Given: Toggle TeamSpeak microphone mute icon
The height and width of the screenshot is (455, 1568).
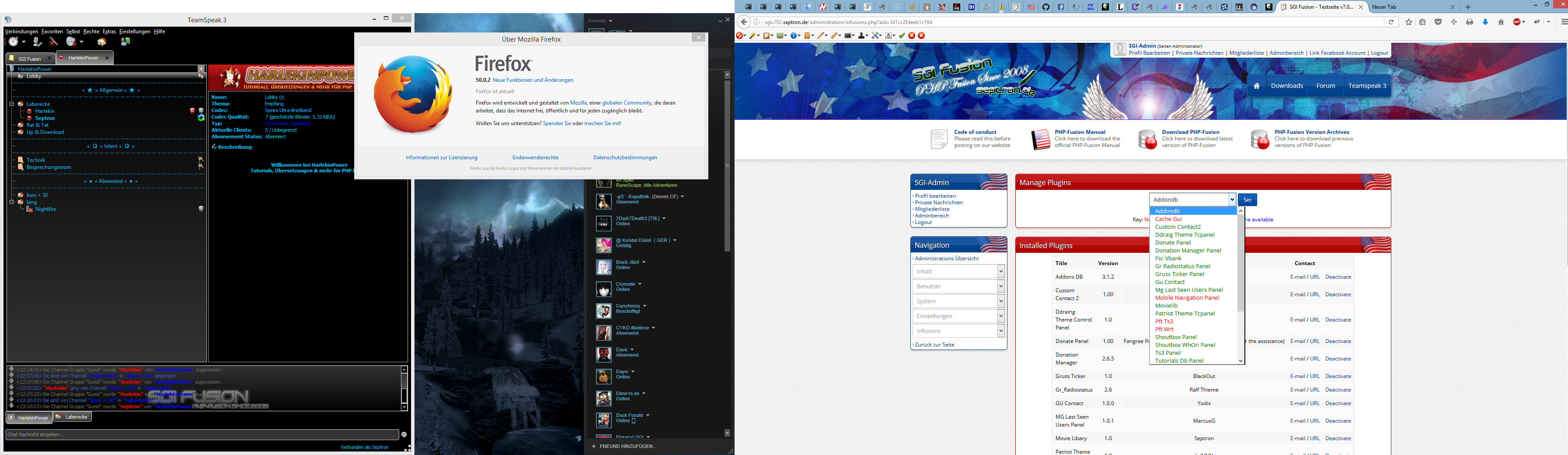Looking at the screenshot, I should 37,42.
